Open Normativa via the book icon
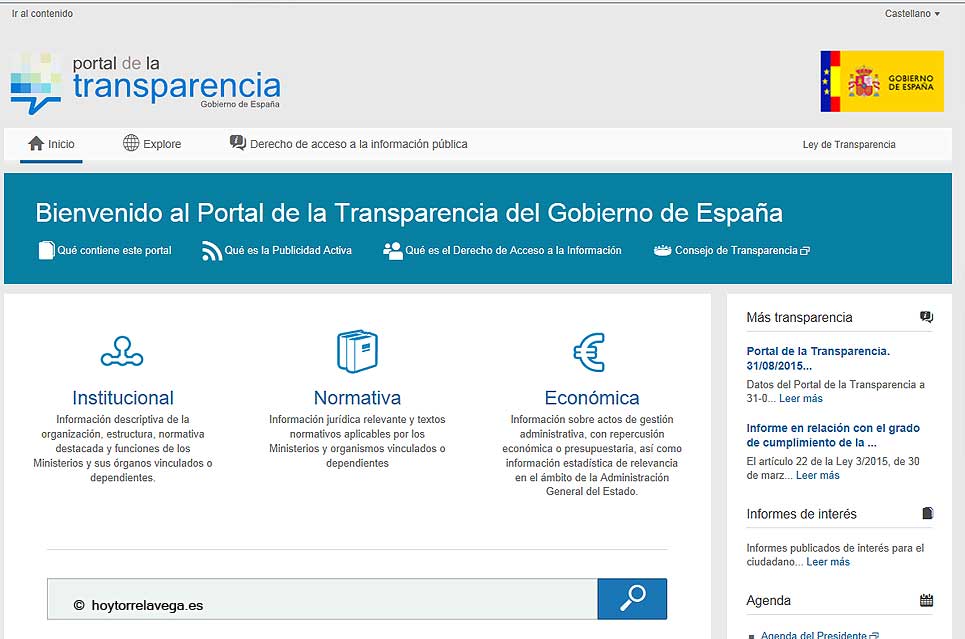This screenshot has width=965, height=639. pos(357,351)
